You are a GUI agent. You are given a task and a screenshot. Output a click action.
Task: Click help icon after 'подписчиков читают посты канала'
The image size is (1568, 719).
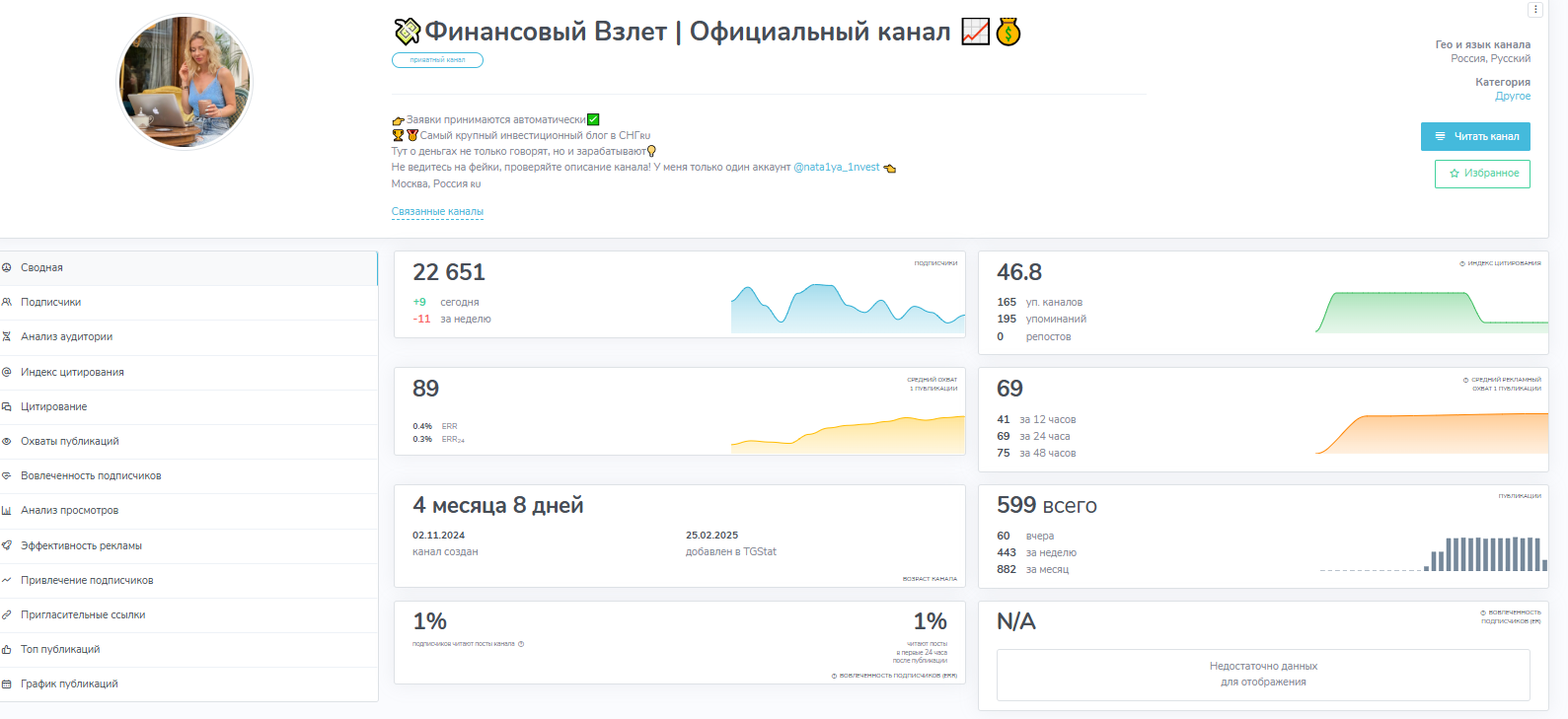(x=521, y=644)
